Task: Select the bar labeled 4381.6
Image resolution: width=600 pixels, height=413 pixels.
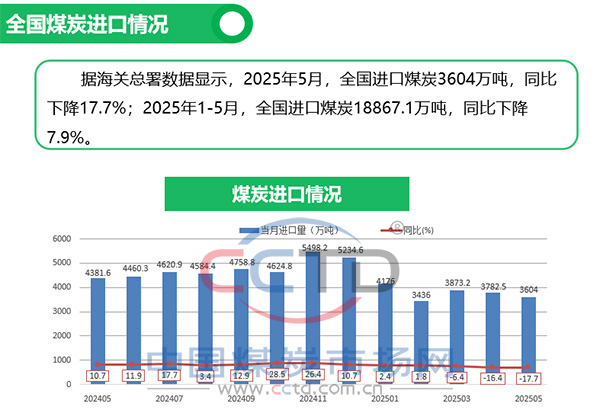Action: pos(98,330)
